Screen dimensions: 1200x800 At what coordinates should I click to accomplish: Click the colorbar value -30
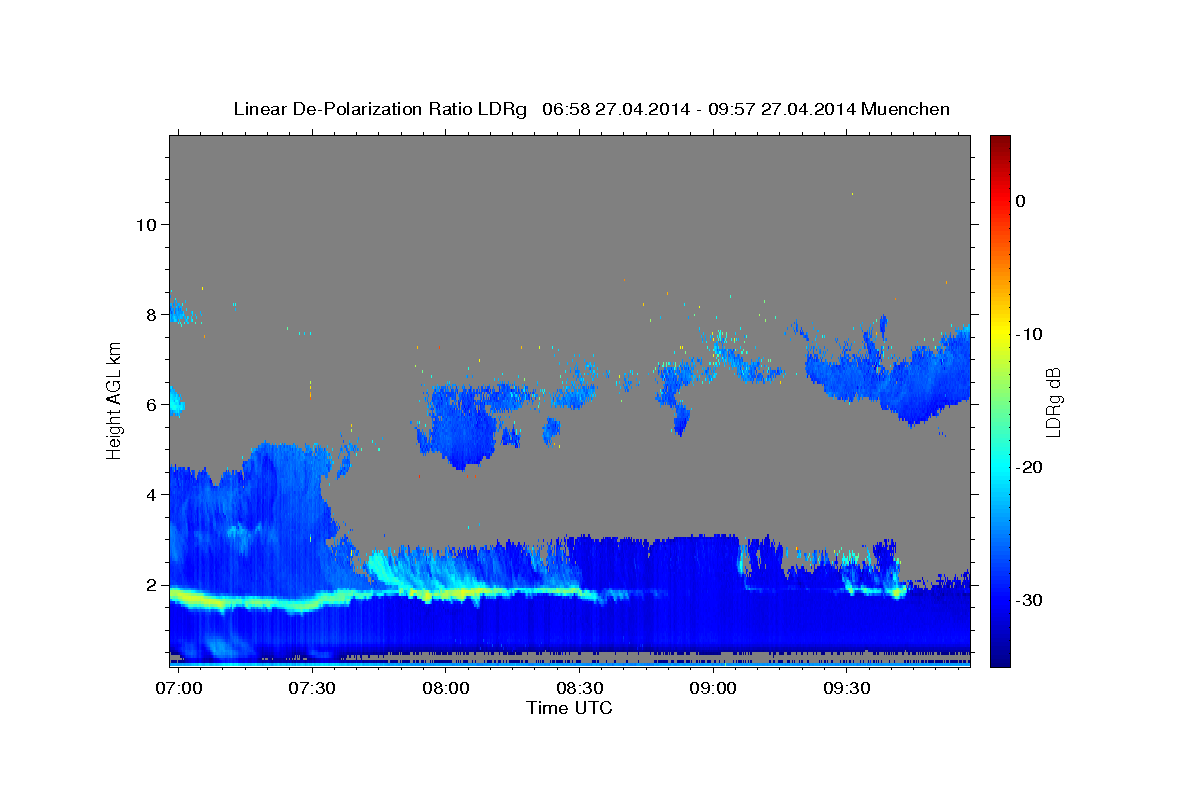point(1029,600)
